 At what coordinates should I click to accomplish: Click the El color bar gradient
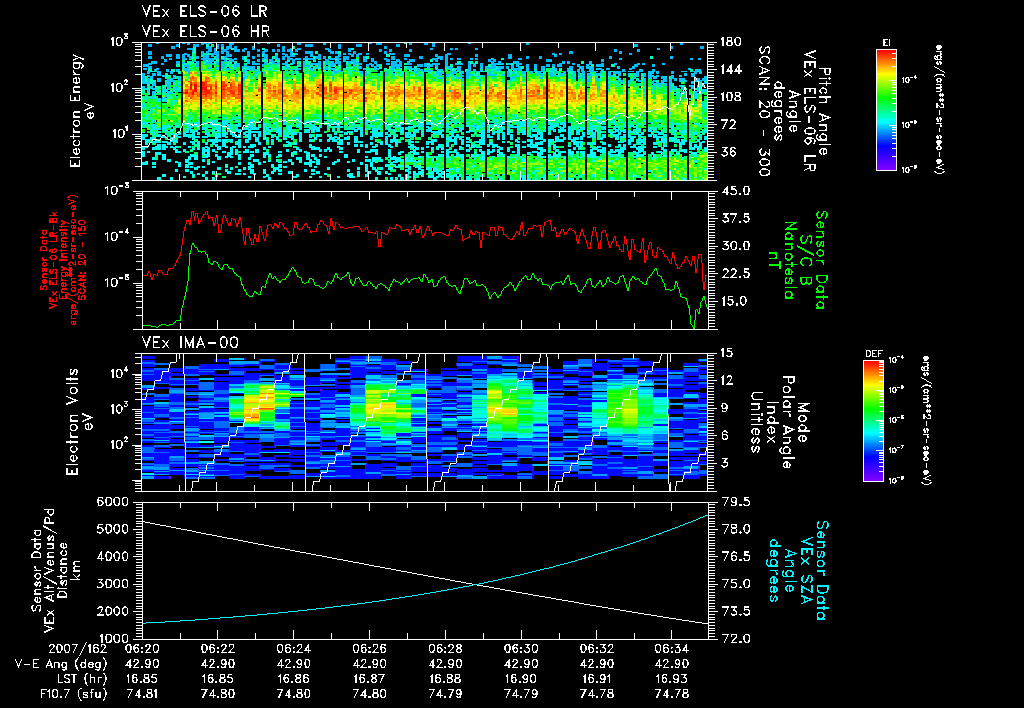886,109
